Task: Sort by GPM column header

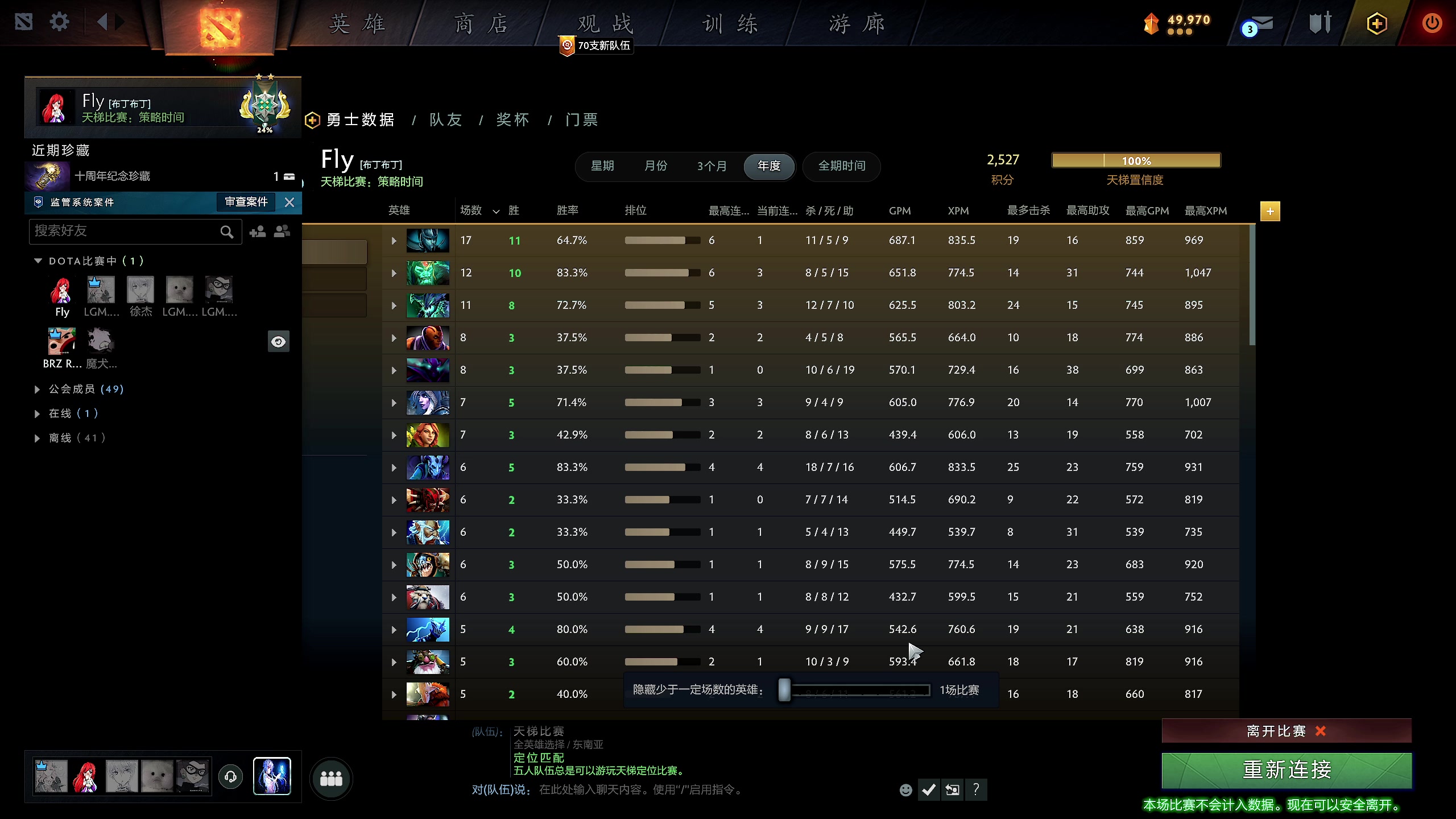Action: 900,211
